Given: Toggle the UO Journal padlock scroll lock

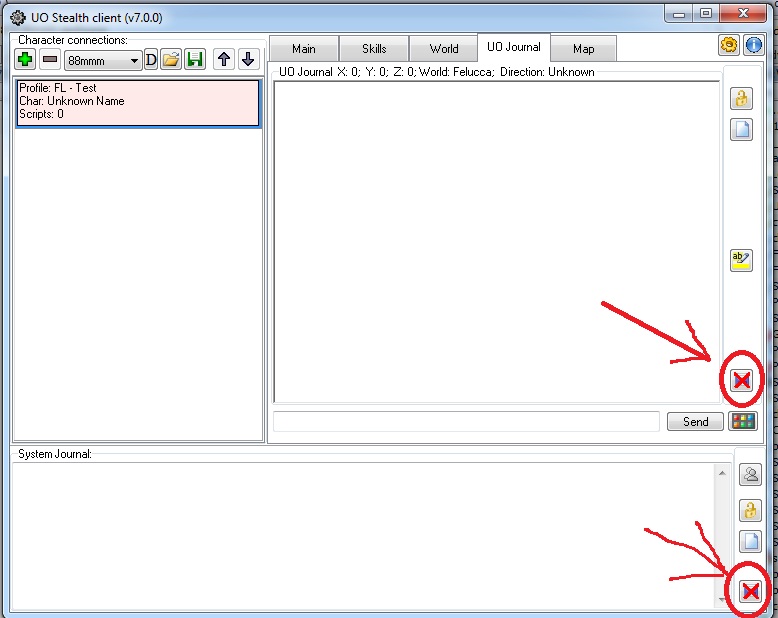Looking at the screenshot, I should [741, 98].
